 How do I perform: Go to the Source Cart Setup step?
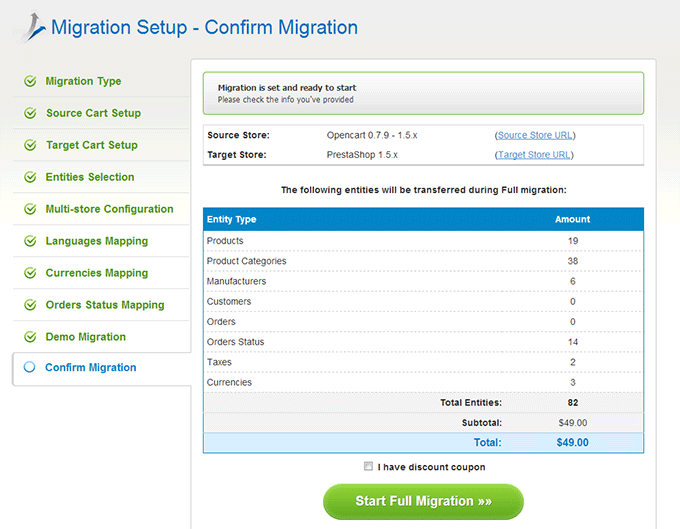(x=93, y=113)
